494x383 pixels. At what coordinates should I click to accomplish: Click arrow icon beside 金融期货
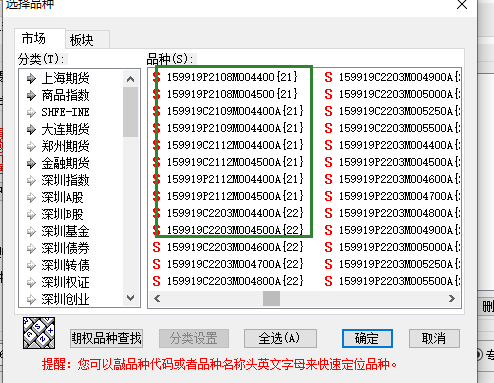click(31, 164)
